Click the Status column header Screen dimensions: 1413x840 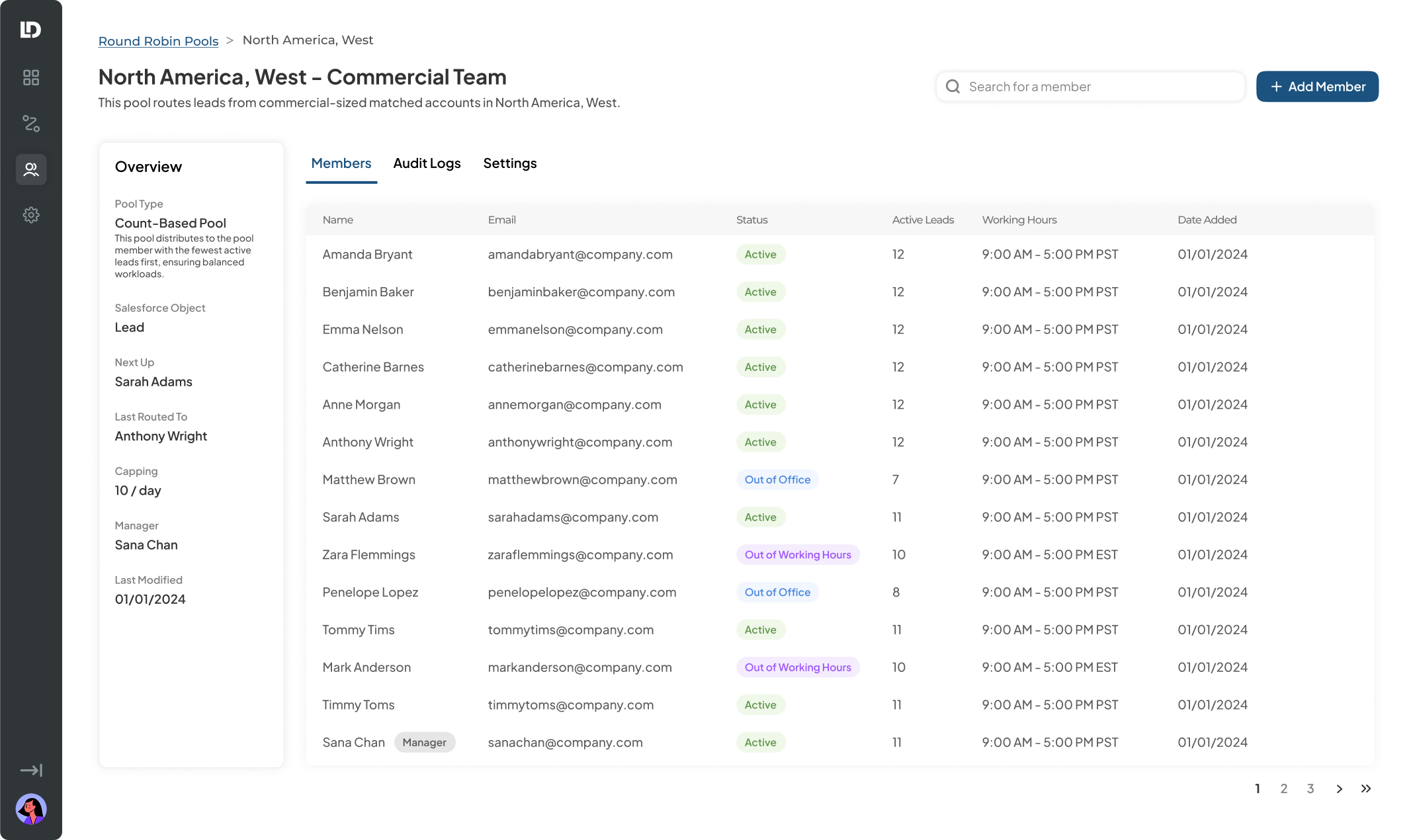pyautogui.click(x=752, y=220)
